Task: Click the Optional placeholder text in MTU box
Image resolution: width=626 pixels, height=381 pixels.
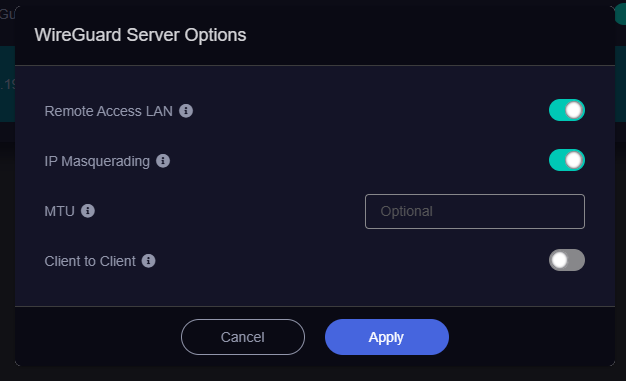Action: (x=406, y=211)
